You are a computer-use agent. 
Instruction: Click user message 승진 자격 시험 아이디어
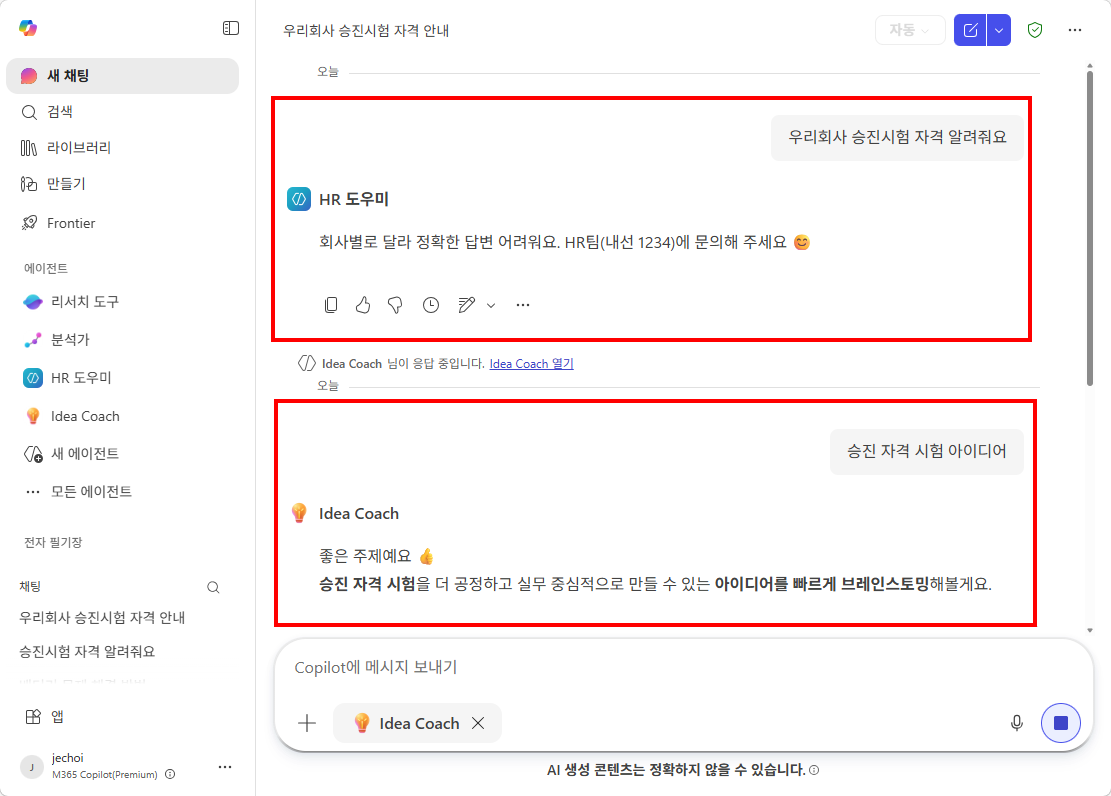pos(927,452)
